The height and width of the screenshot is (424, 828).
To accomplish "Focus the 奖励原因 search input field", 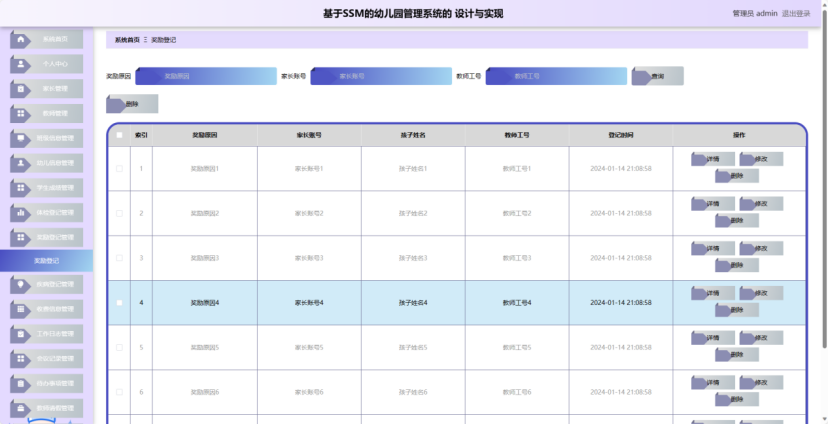I will point(206,76).
